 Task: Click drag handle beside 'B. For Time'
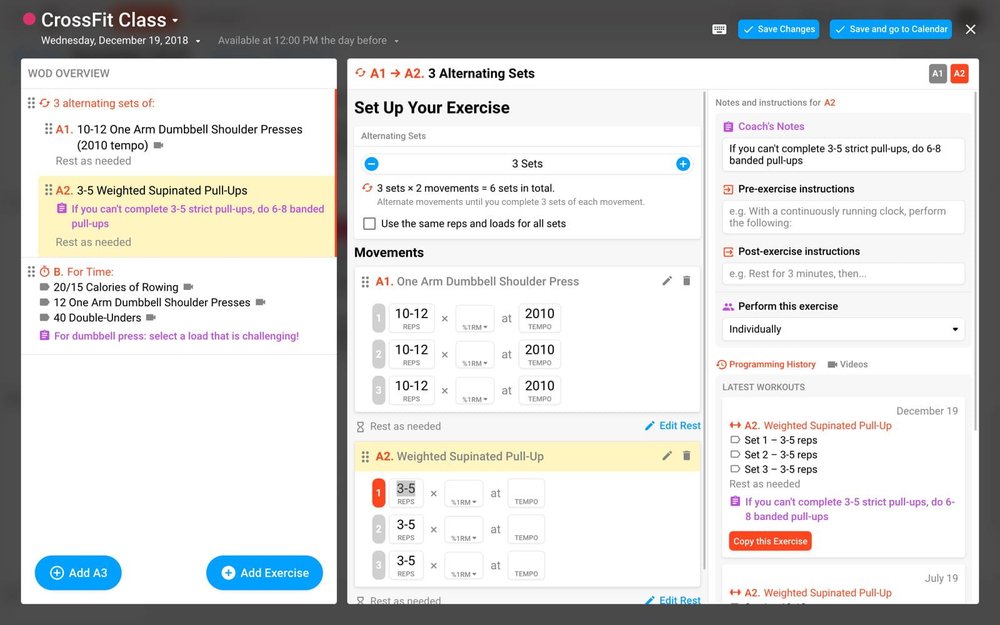[31, 272]
